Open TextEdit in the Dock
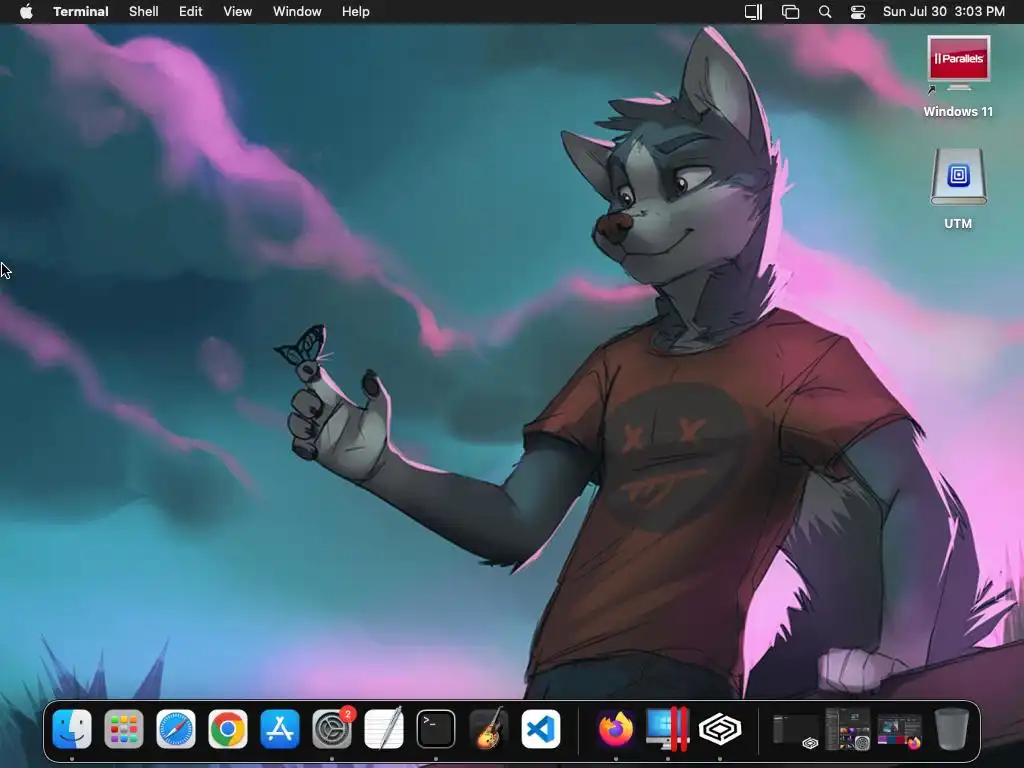The width and height of the screenshot is (1024, 768). [x=383, y=729]
